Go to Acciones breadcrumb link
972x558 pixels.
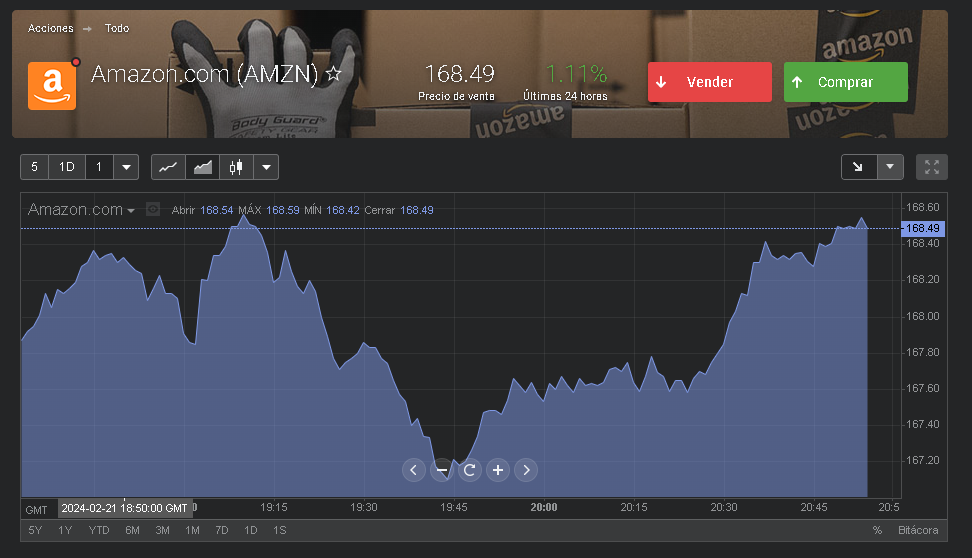point(51,29)
